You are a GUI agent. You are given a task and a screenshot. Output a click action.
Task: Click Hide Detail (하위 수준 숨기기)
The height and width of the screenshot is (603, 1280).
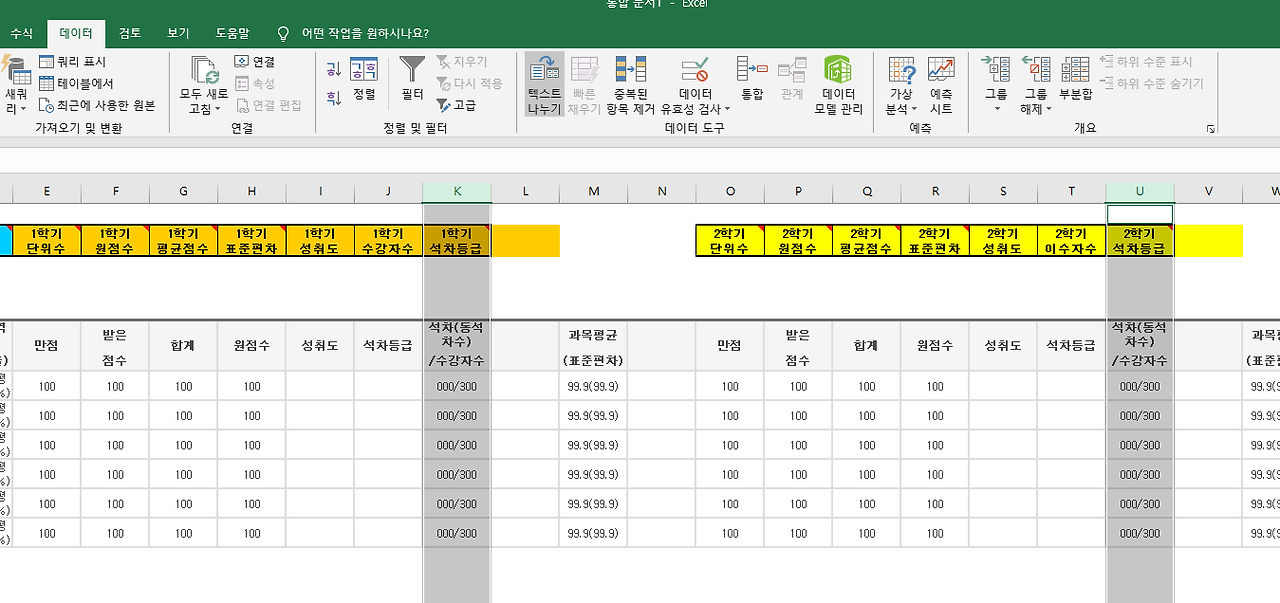(1151, 84)
